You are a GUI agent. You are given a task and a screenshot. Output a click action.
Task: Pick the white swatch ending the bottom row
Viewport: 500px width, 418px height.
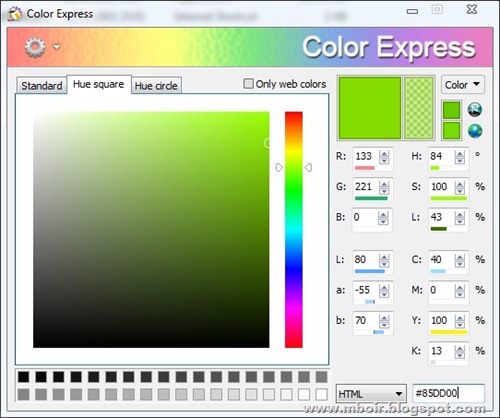(x=321, y=394)
